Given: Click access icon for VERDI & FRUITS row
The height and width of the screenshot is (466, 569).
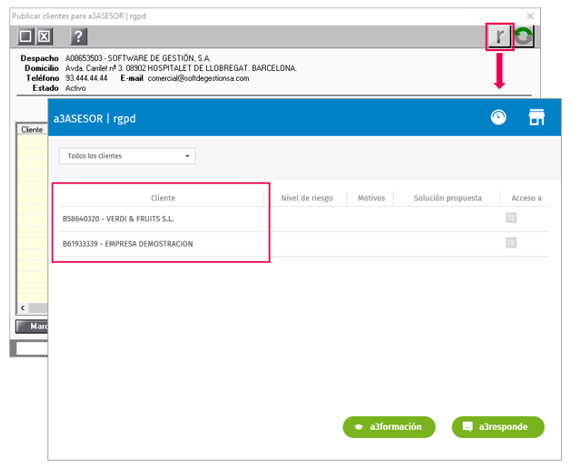Looking at the screenshot, I should coord(511,218).
